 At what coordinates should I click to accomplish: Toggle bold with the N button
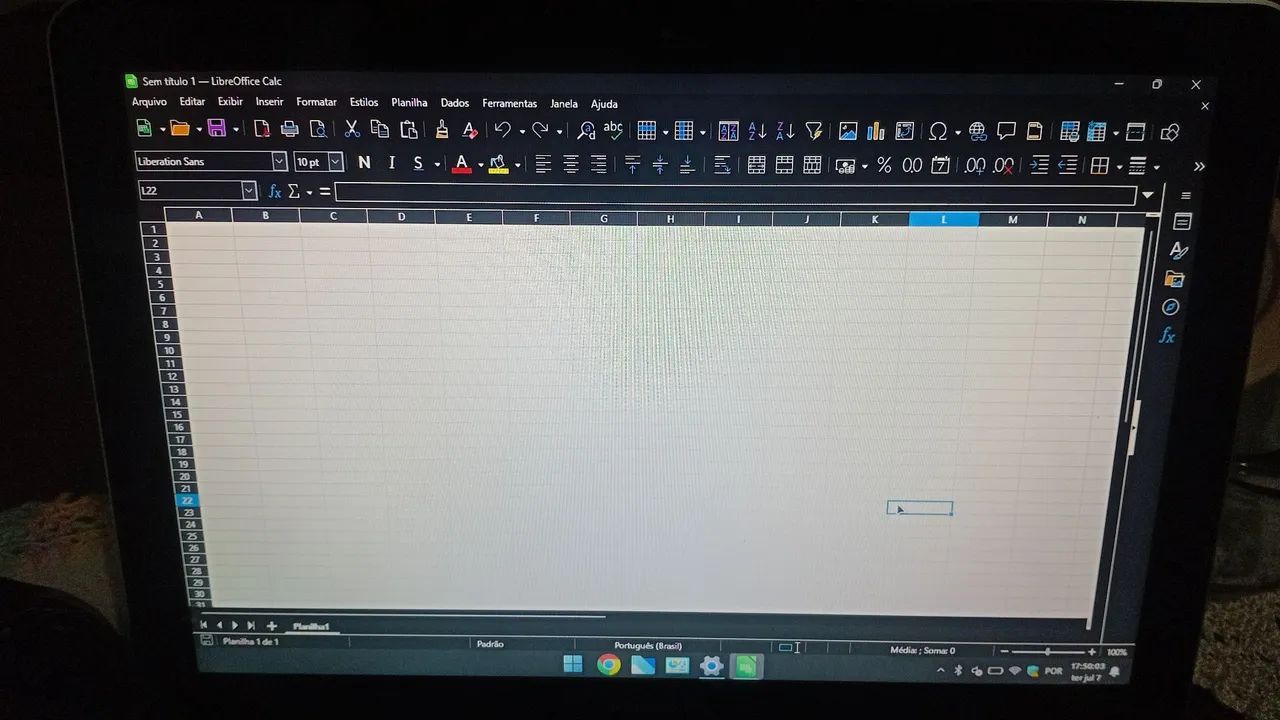pyautogui.click(x=364, y=162)
